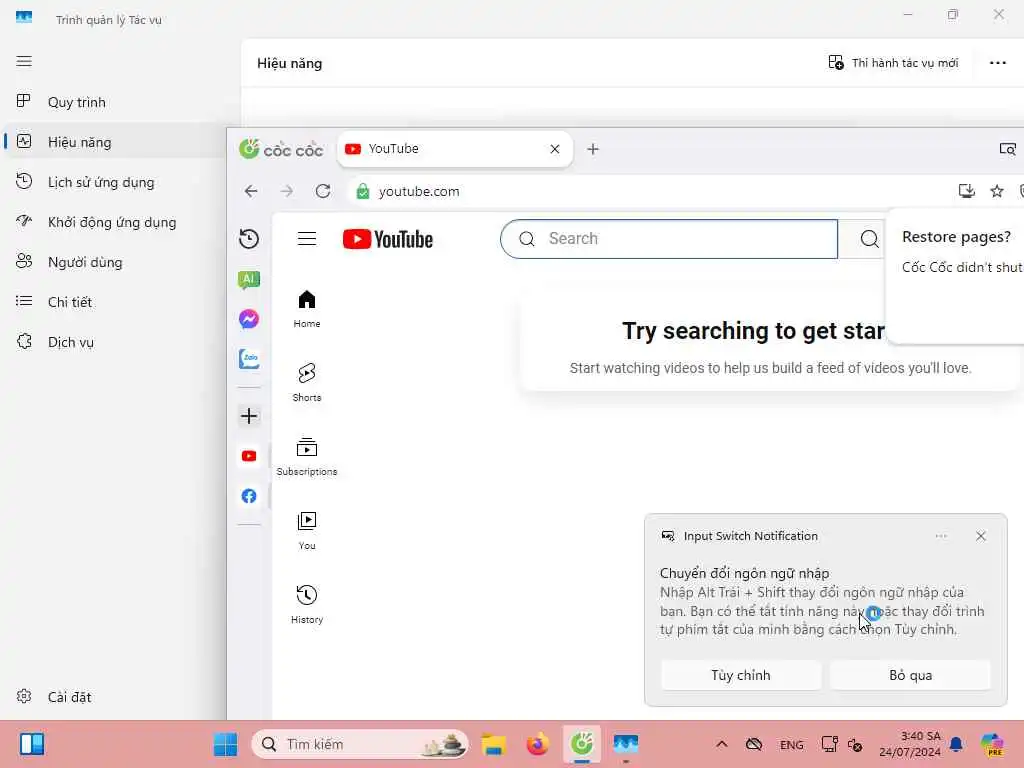The image size is (1024, 768).
Task: Go to YouTube Home
Action: click(307, 309)
